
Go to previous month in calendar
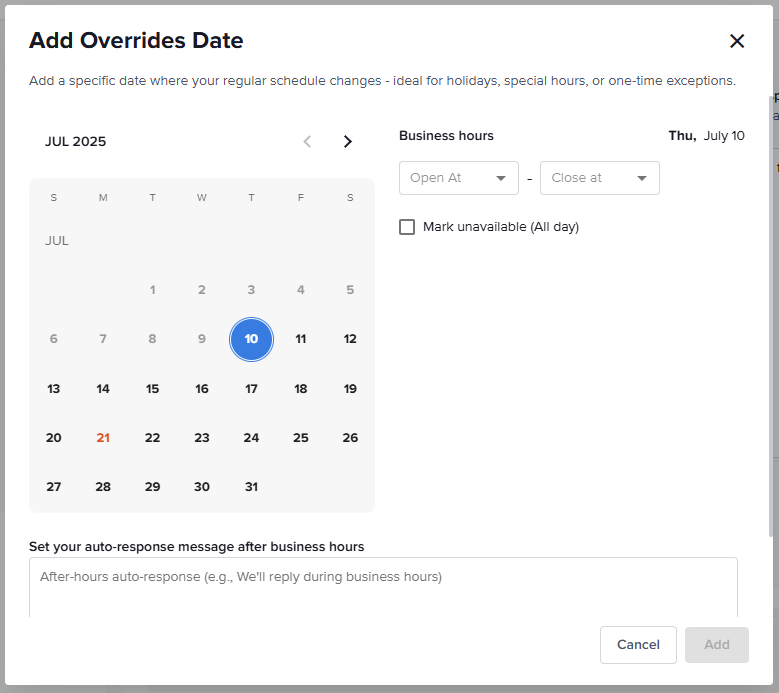click(x=308, y=142)
